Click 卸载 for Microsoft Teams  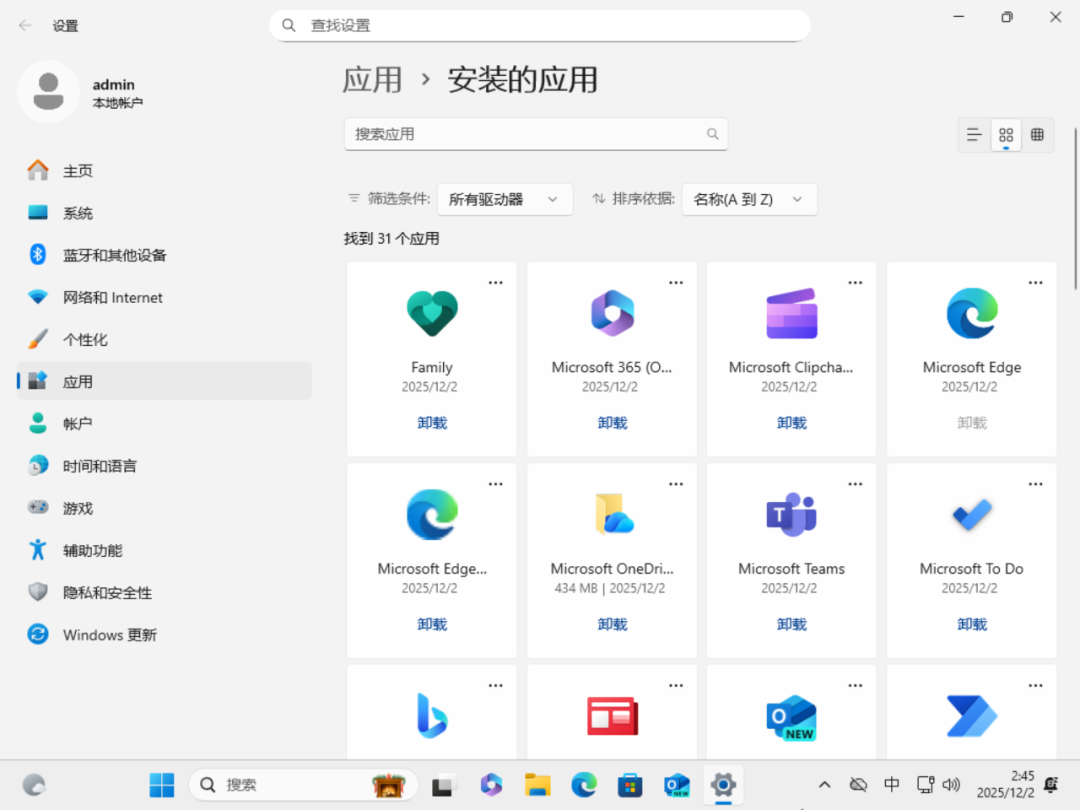coord(791,624)
